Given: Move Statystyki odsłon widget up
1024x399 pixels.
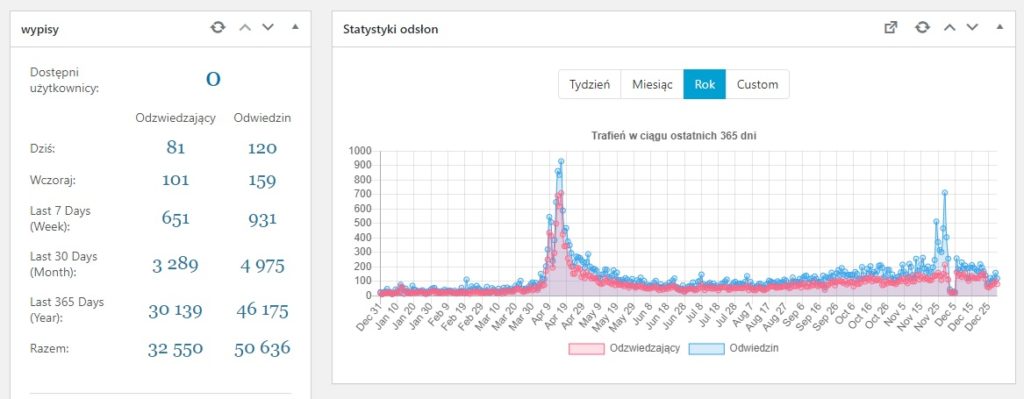Looking at the screenshot, I should 950,27.
